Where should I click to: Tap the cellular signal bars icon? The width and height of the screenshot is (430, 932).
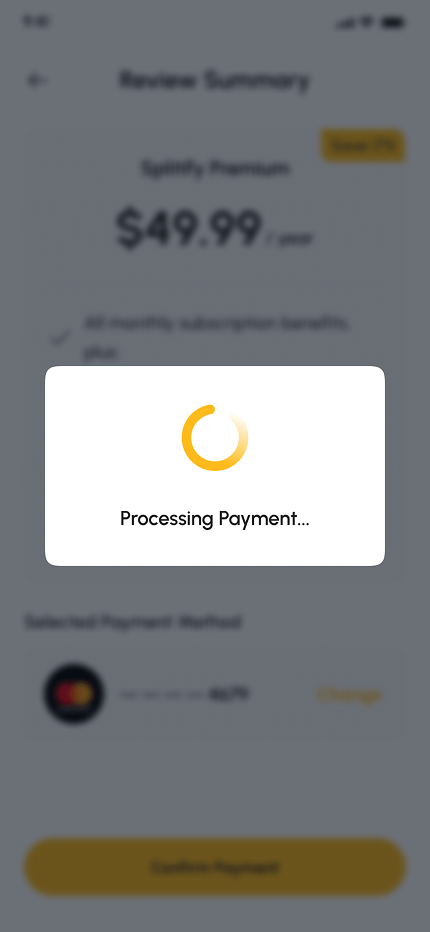click(x=344, y=23)
